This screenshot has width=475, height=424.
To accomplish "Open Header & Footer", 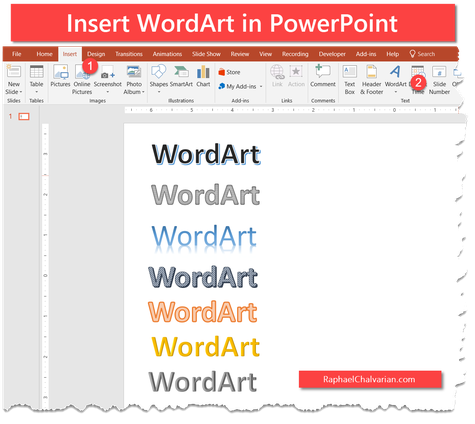I will pos(371,80).
